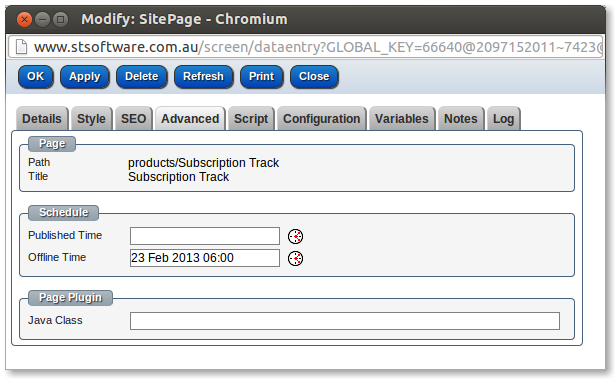Click the page icon in address bar
The height and width of the screenshot is (379, 615).
pyautogui.click(x=21, y=47)
